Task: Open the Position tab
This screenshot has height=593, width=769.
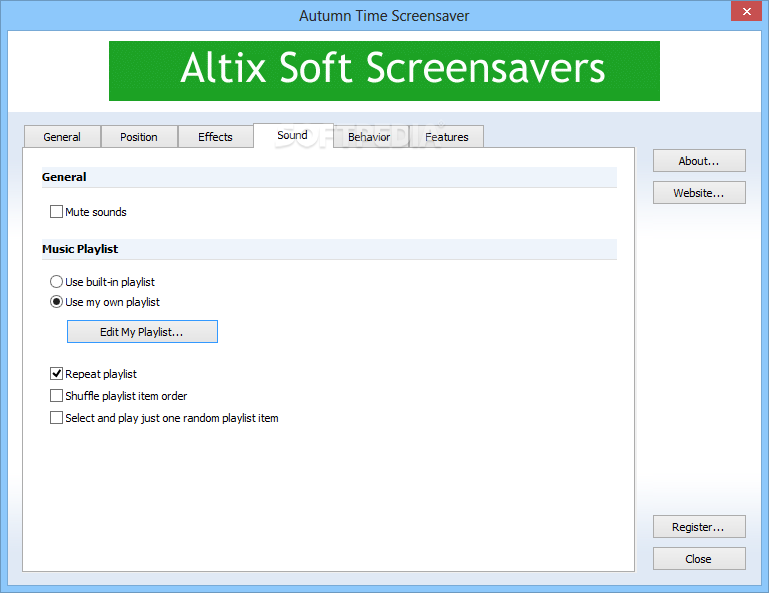Action: 139,137
